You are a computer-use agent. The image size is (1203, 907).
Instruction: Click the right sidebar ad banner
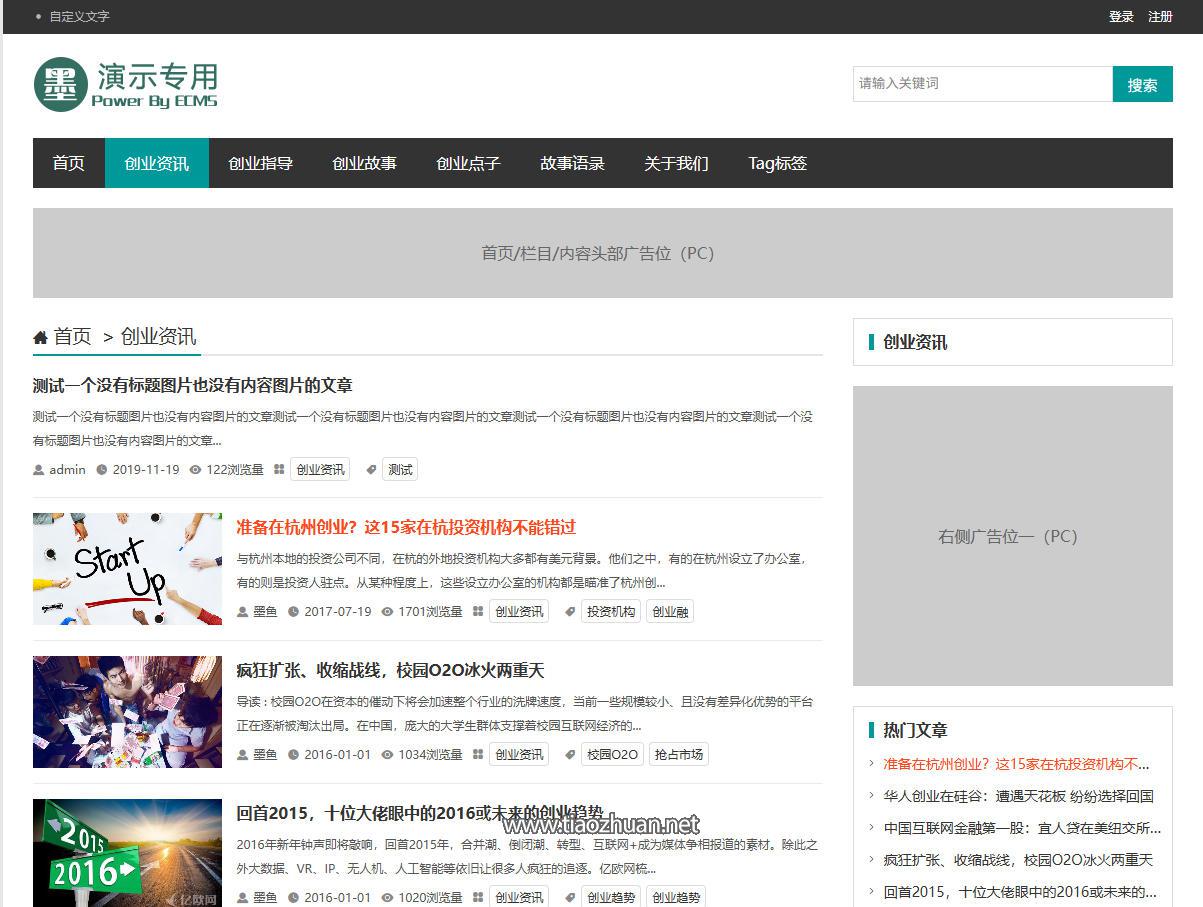[x=1012, y=536]
